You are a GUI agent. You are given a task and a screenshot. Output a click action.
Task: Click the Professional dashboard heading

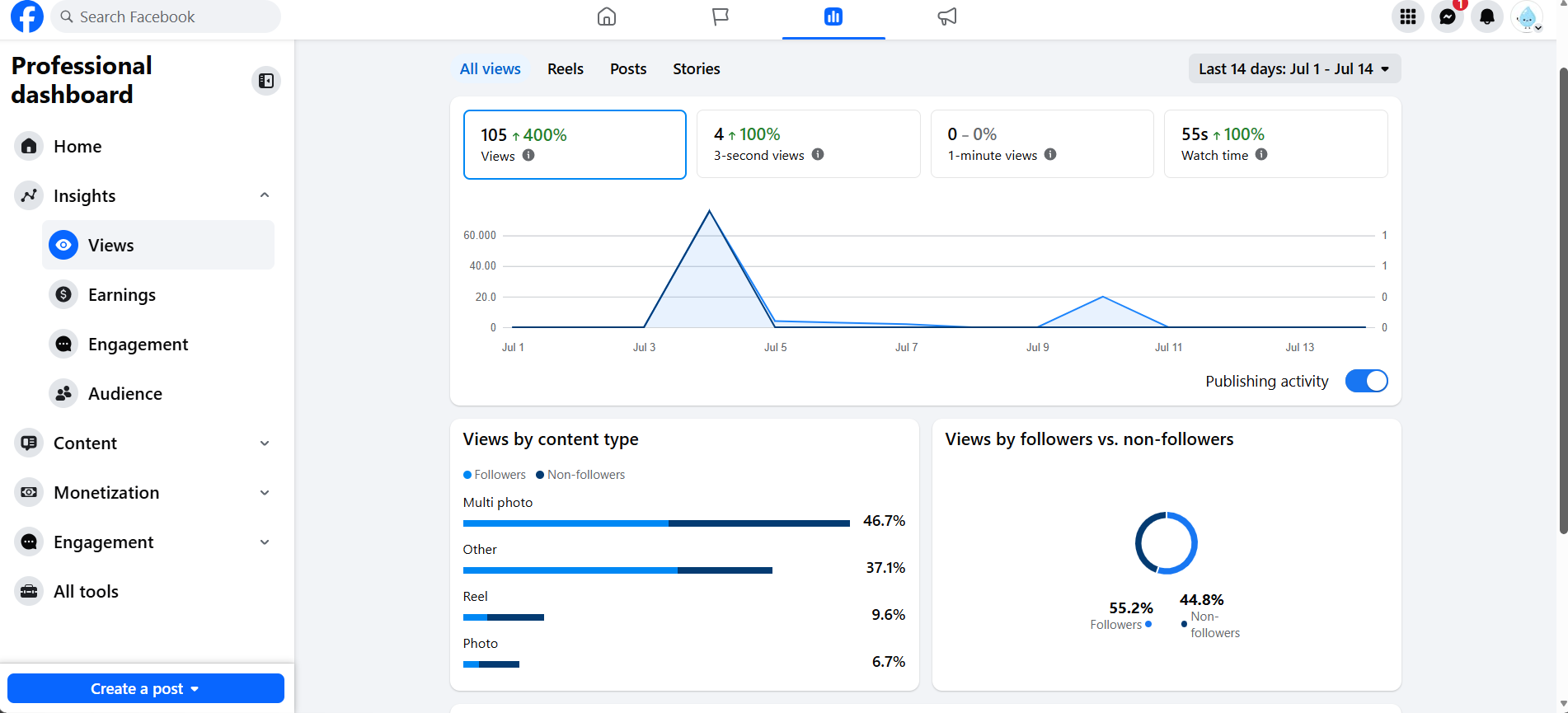[x=82, y=80]
